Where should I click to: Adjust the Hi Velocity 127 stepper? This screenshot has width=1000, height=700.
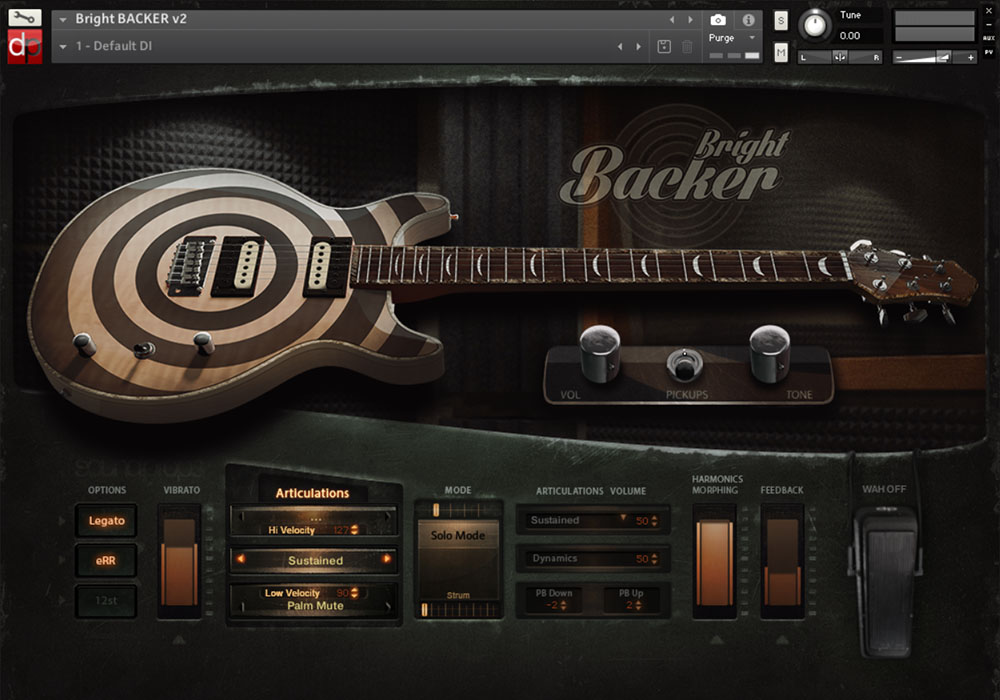tap(355, 530)
